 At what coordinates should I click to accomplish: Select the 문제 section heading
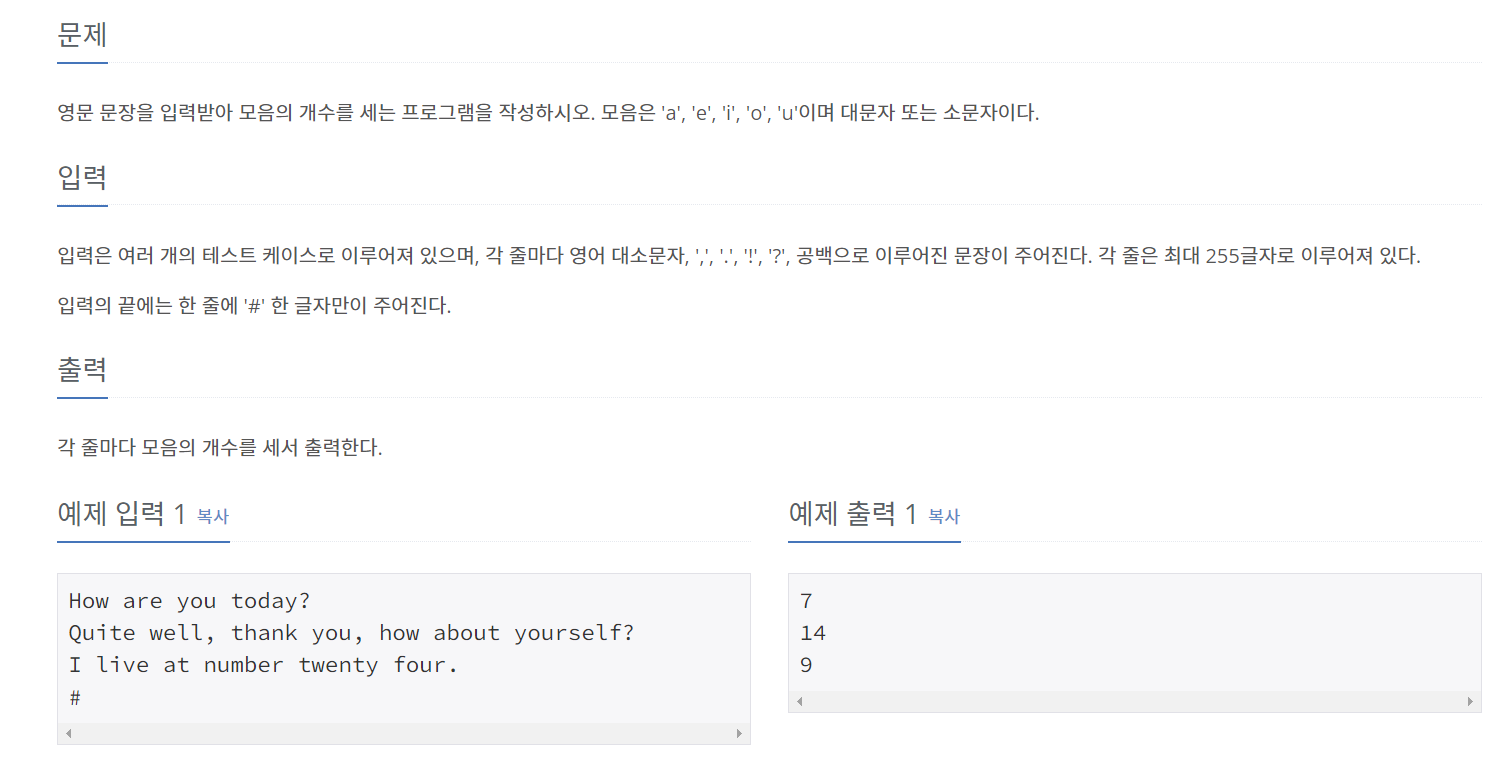(x=82, y=35)
